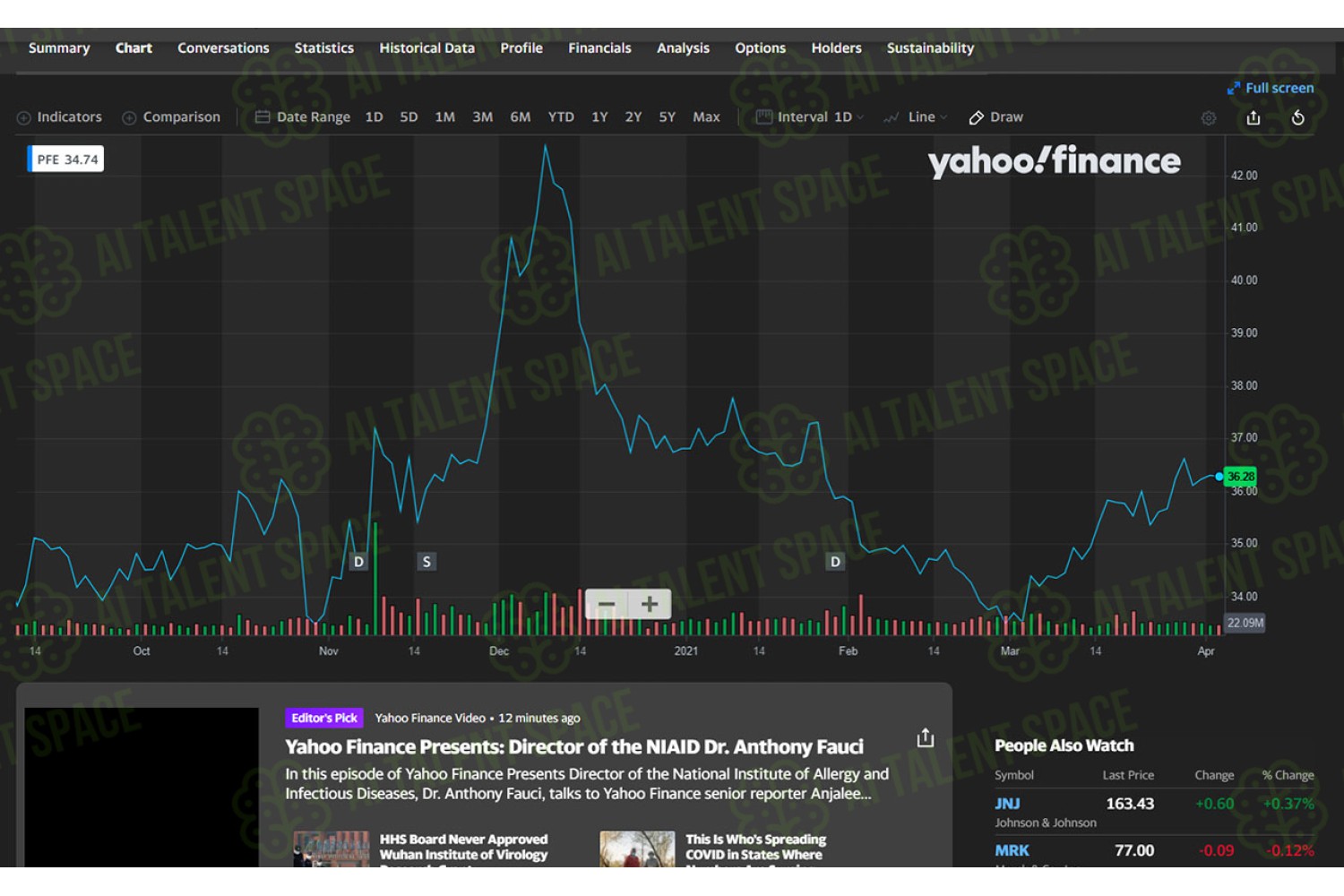Set range to 1Y
Screen dimensions: 1344x896
(x=599, y=117)
